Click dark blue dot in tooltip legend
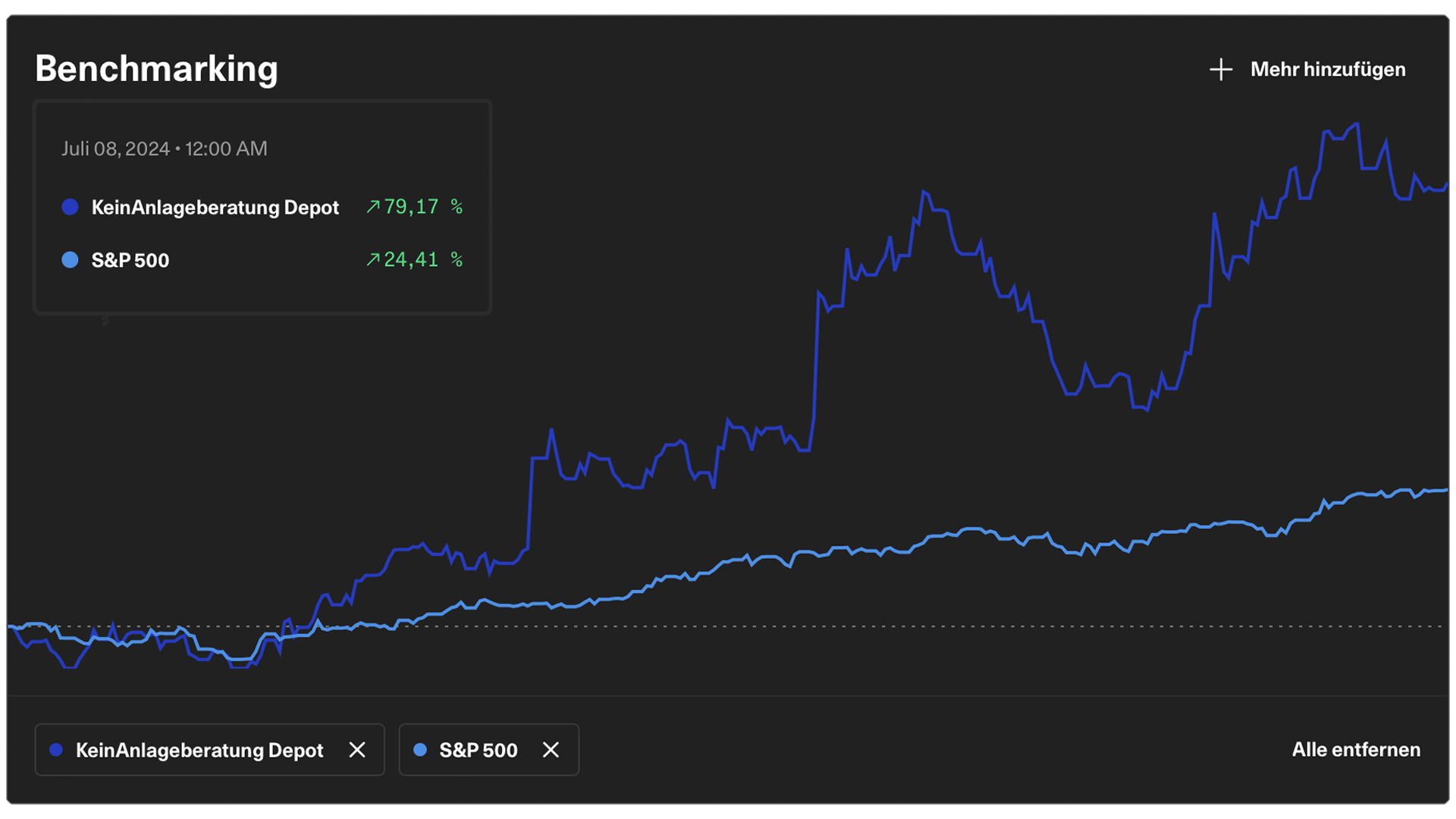The image size is (1456, 819). click(x=70, y=207)
